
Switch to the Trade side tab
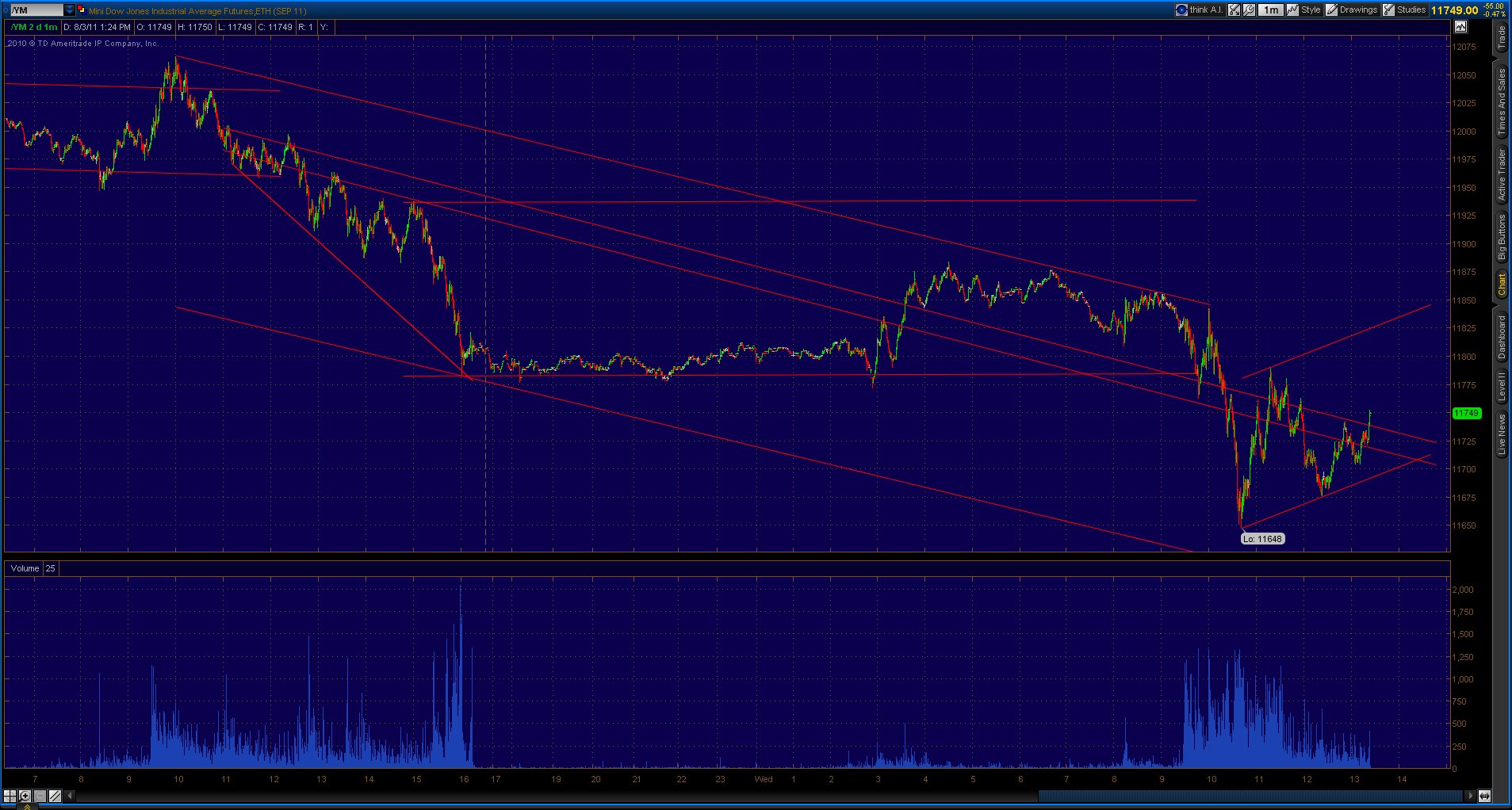click(1502, 37)
